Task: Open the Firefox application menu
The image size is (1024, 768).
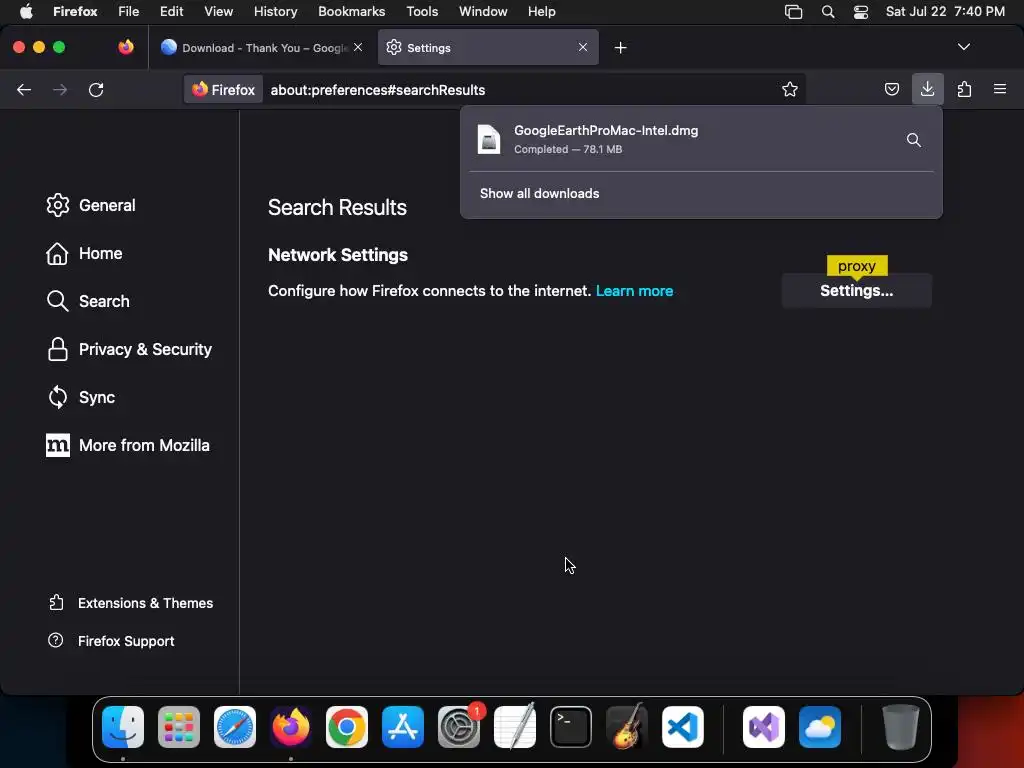Action: click(x=75, y=12)
